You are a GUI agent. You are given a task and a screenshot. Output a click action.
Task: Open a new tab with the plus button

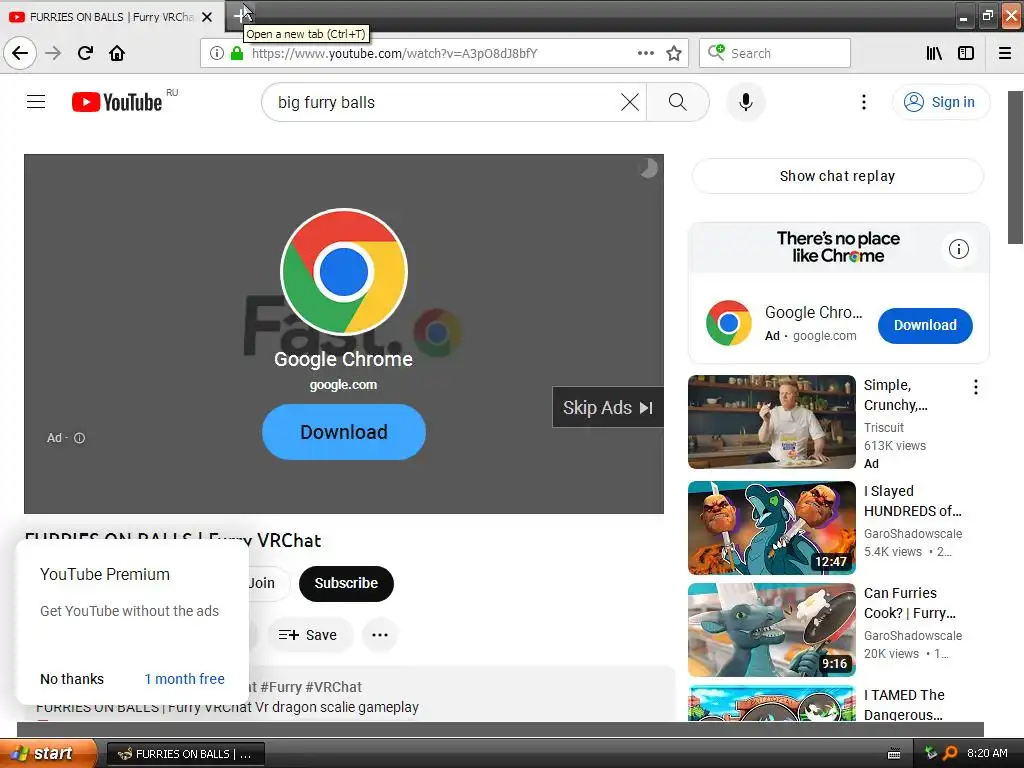point(242,15)
